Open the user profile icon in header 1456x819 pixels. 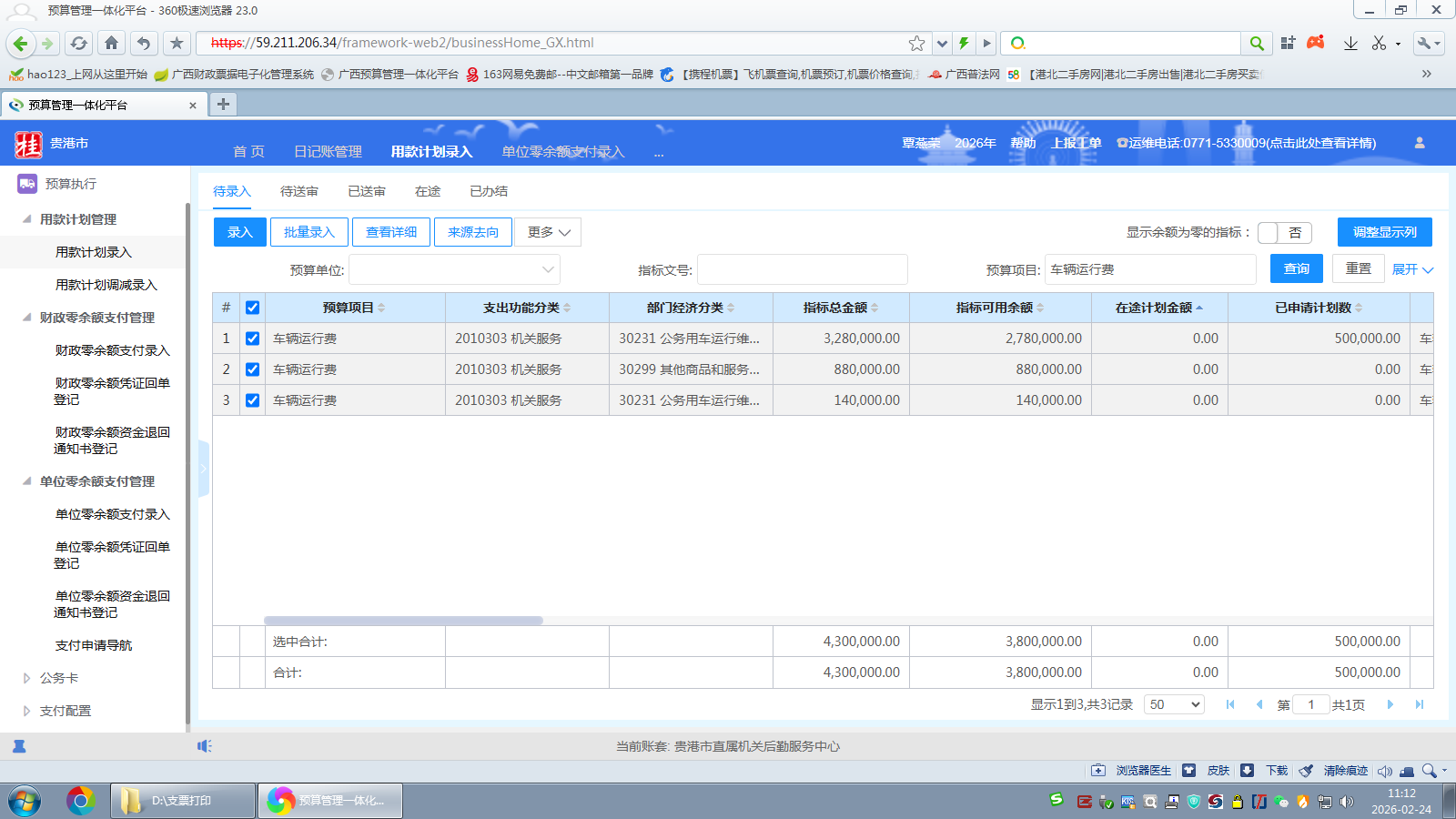1419,143
